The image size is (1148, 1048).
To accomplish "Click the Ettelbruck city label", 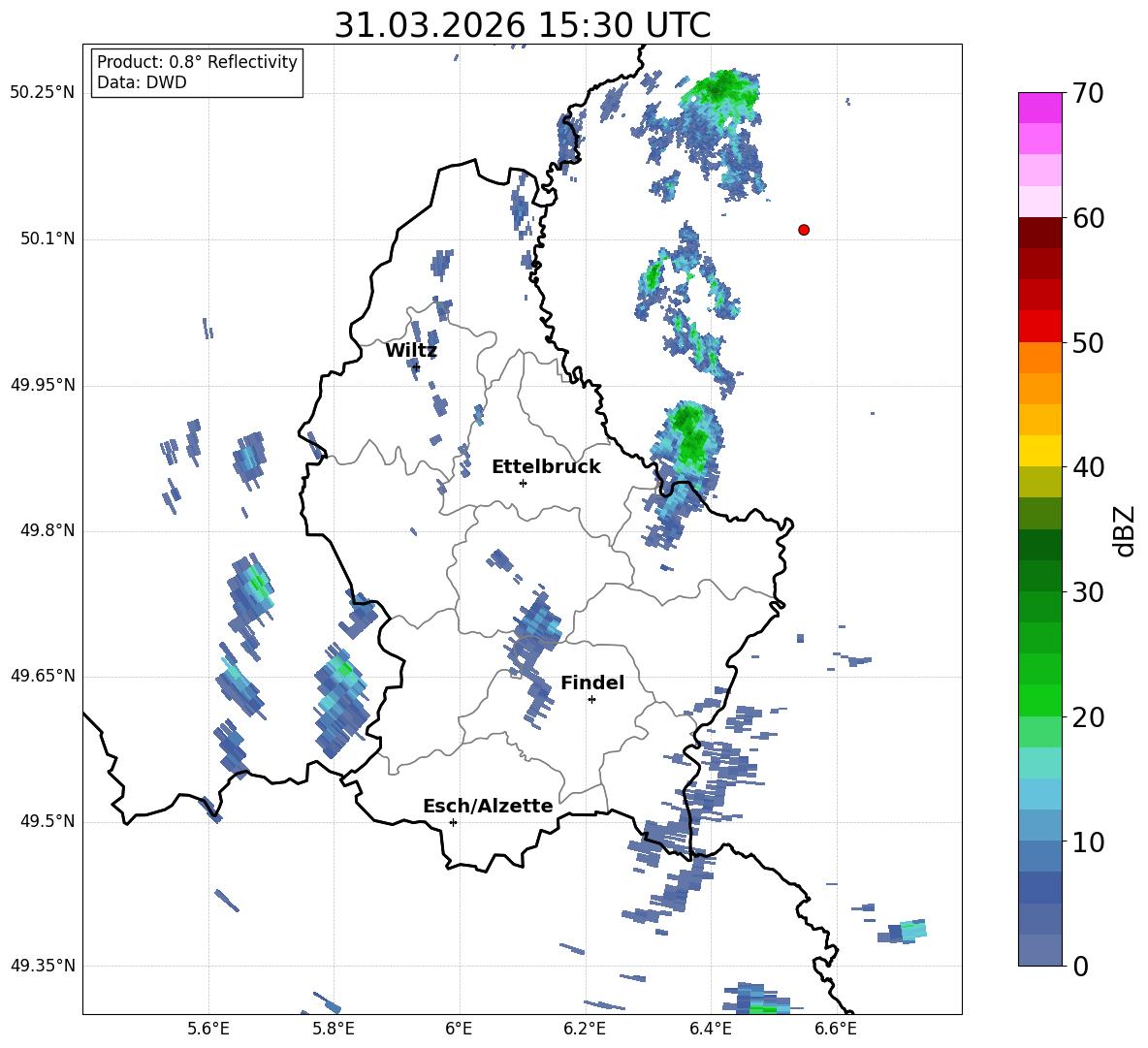I will coord(546,467).
